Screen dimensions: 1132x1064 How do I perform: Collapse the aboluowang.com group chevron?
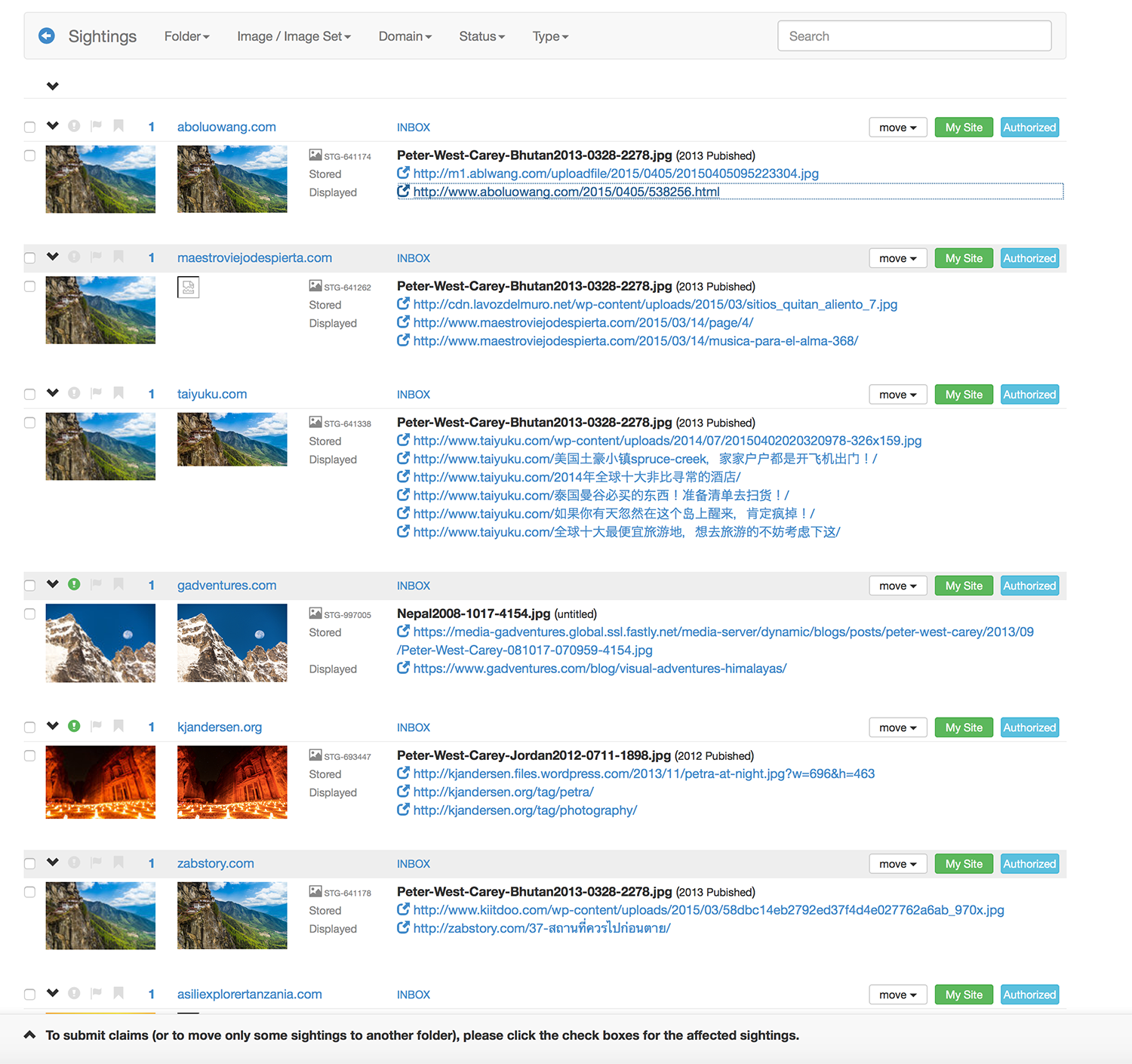(x=52, y=125)
